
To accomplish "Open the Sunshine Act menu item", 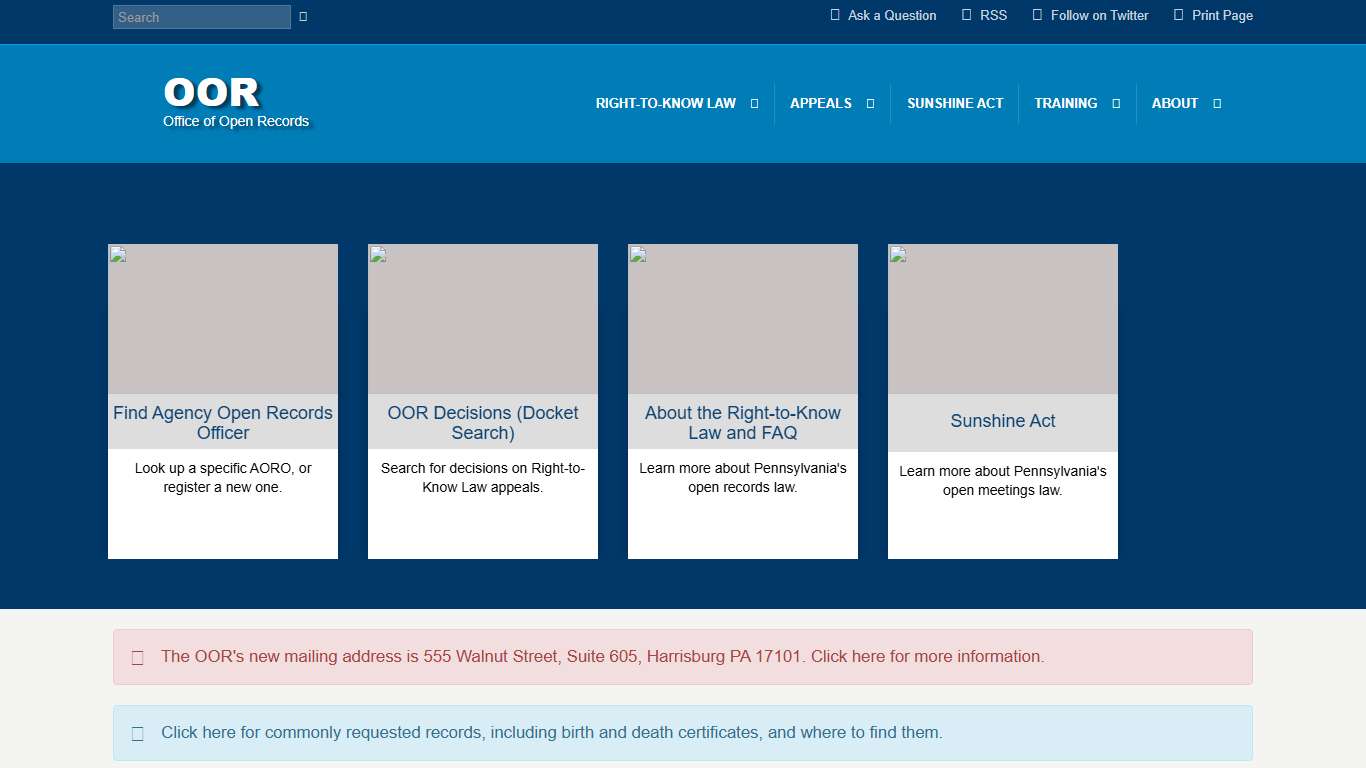I will click(x=954, y=103).
